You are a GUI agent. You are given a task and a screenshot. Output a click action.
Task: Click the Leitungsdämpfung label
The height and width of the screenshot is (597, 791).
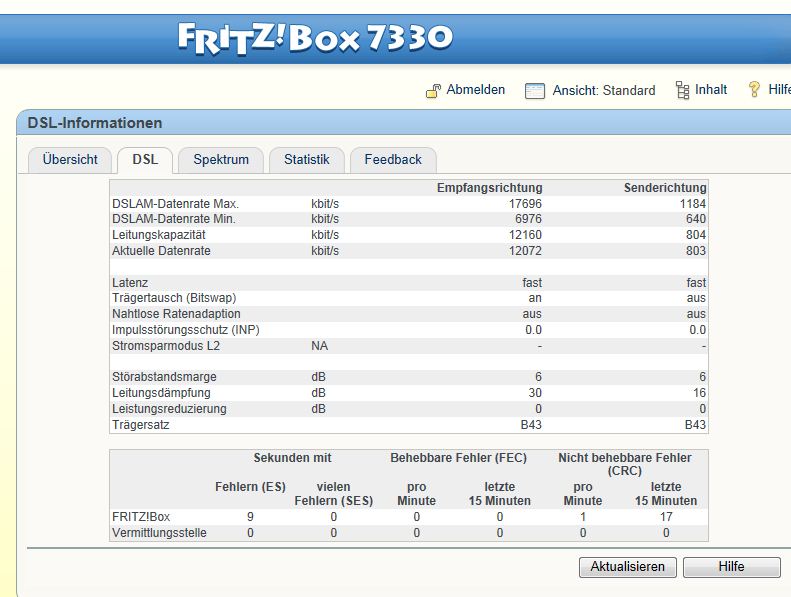[x=161, y=393]
